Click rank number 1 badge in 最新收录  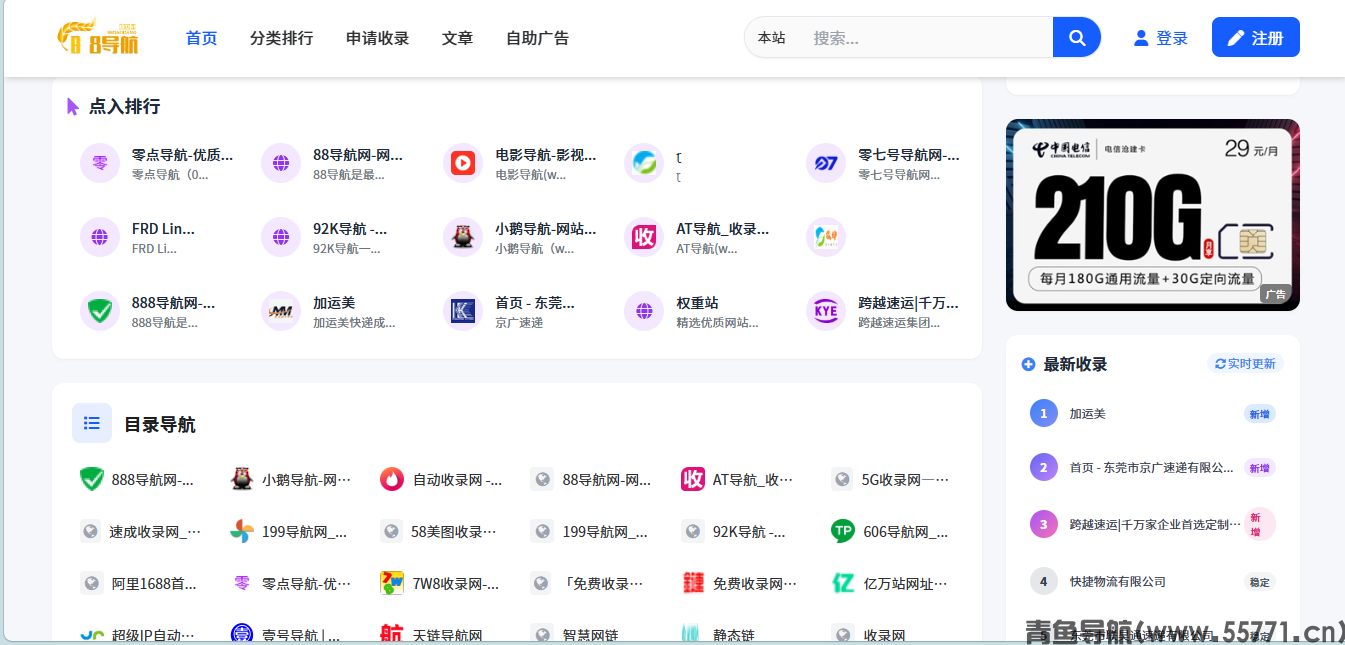1043,414
